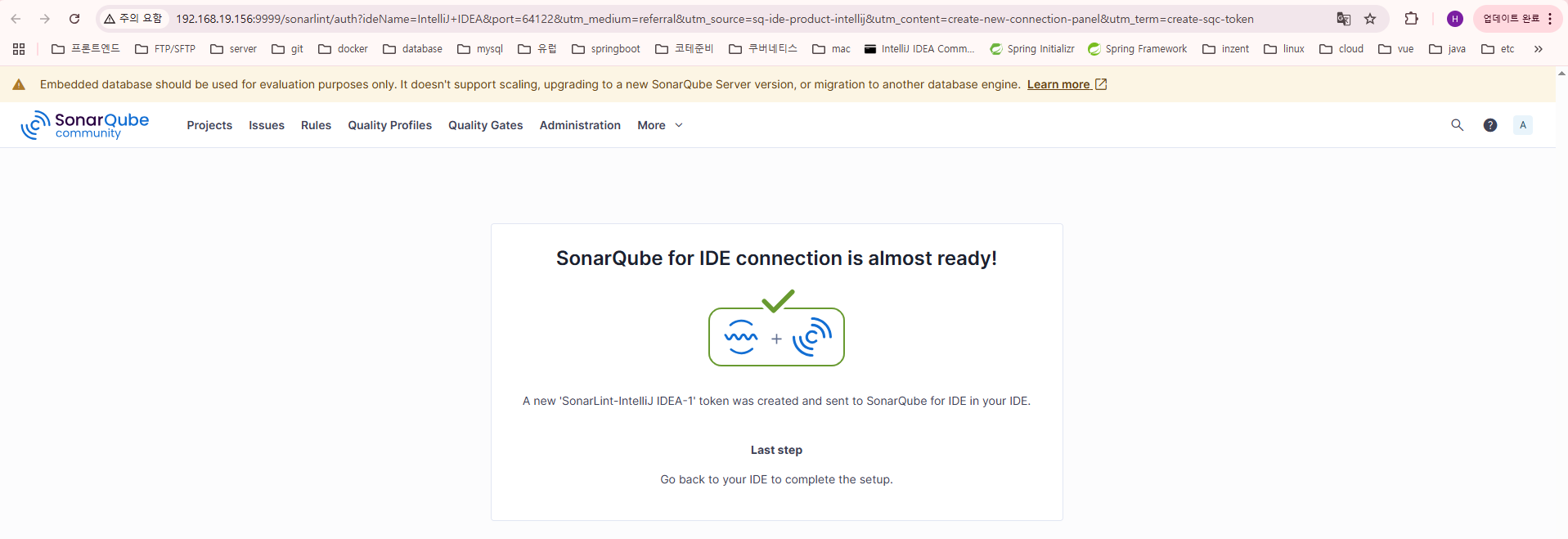Open Quality Profiles in navigation
This screenshot has width=1568, height=539.
[x=389, y=125]
